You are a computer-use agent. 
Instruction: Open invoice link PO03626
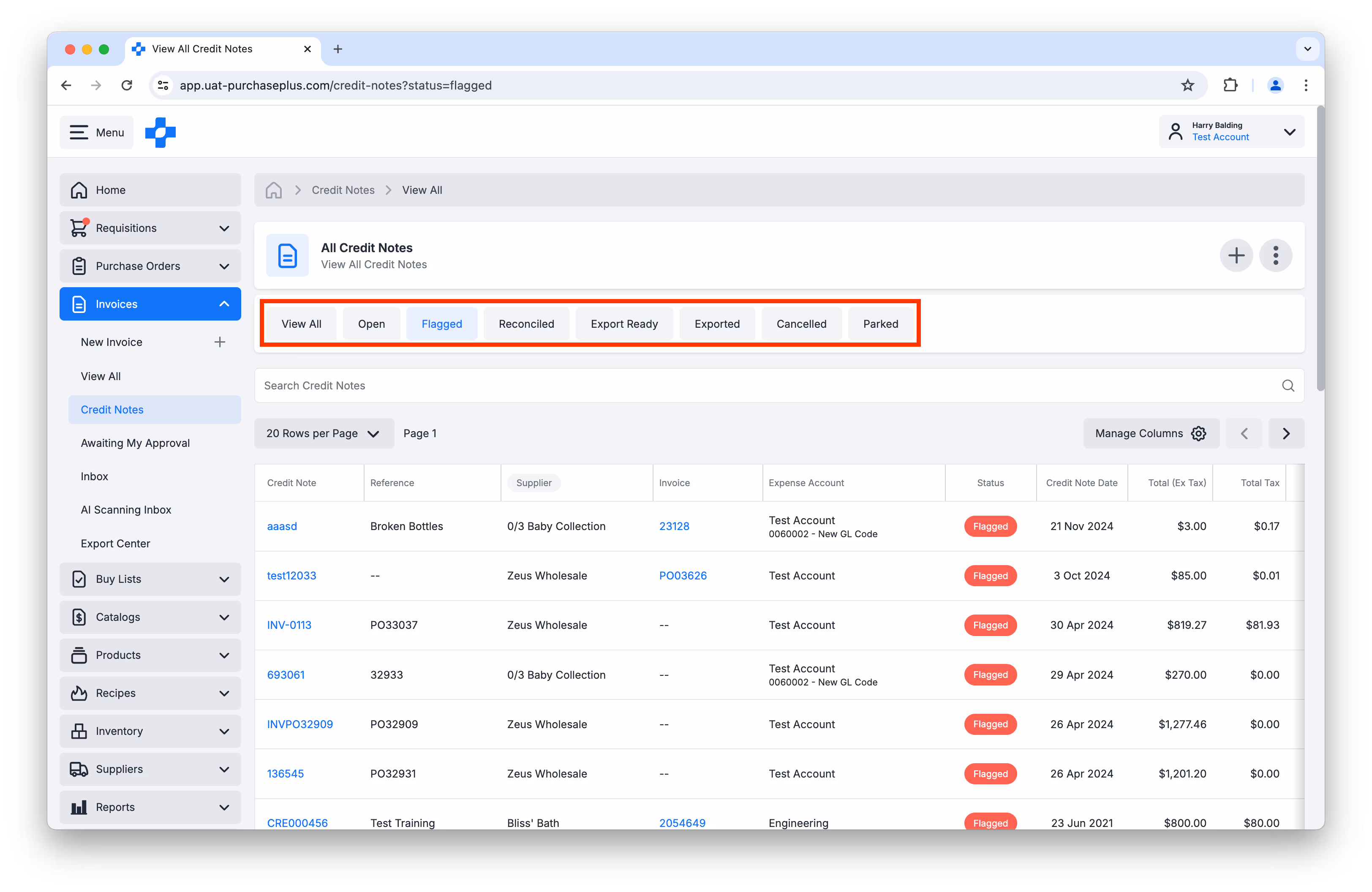(x=683, y=576)
